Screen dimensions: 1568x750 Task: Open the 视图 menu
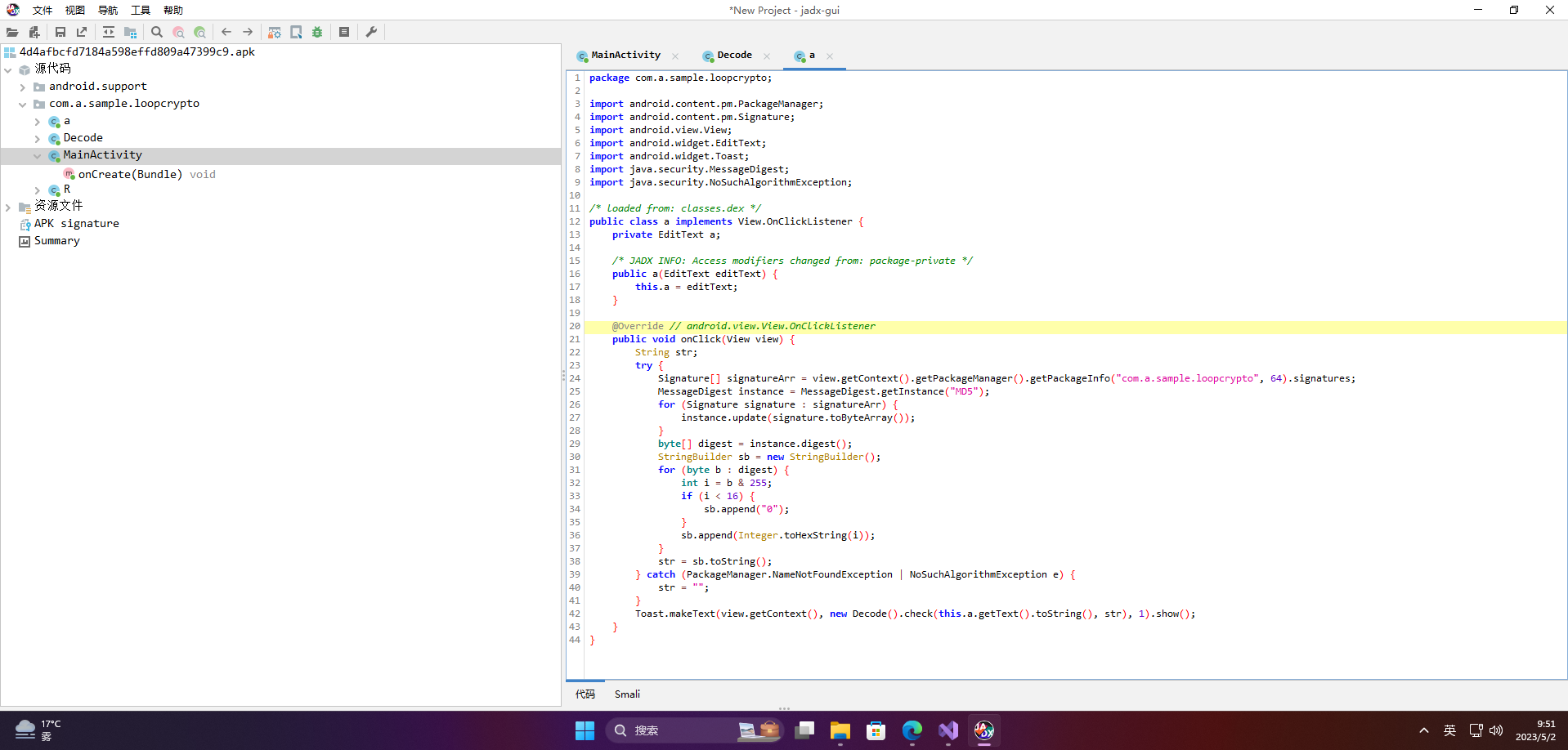[75, 10]
